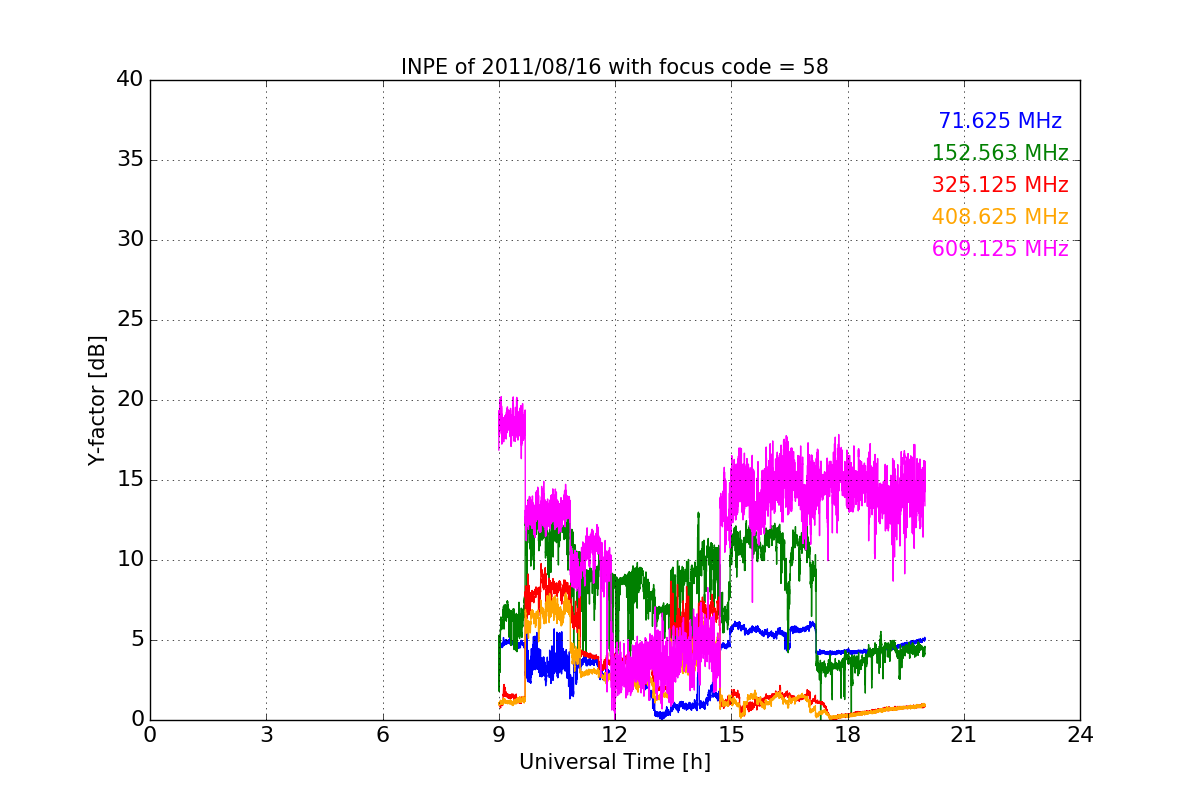Click the y-axis tick label 35
1200x800 pixels.
[x=130, y=160]
